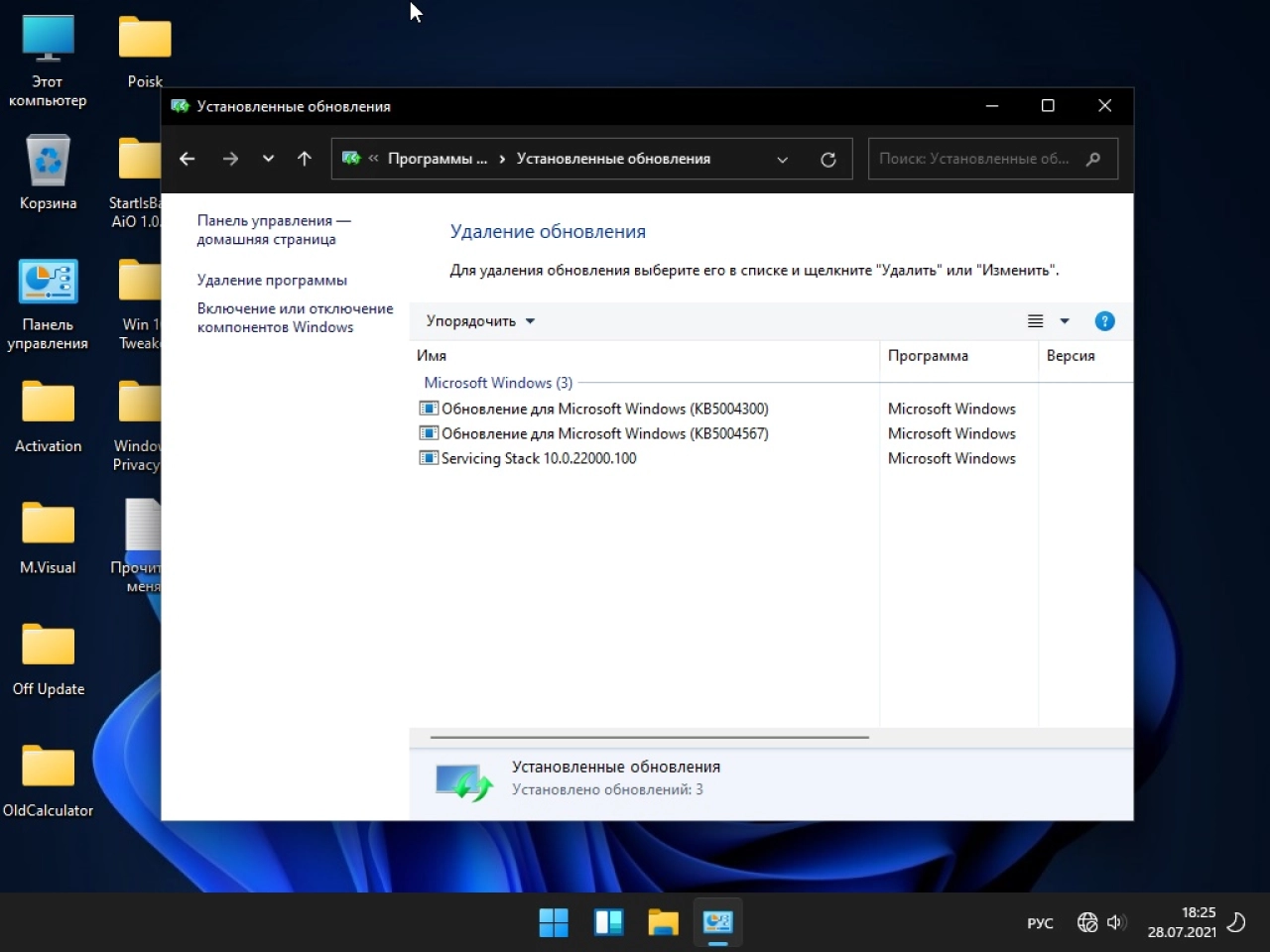Click the Control Panel taskbar icon
1270x952 pixels.
(717, 922)
